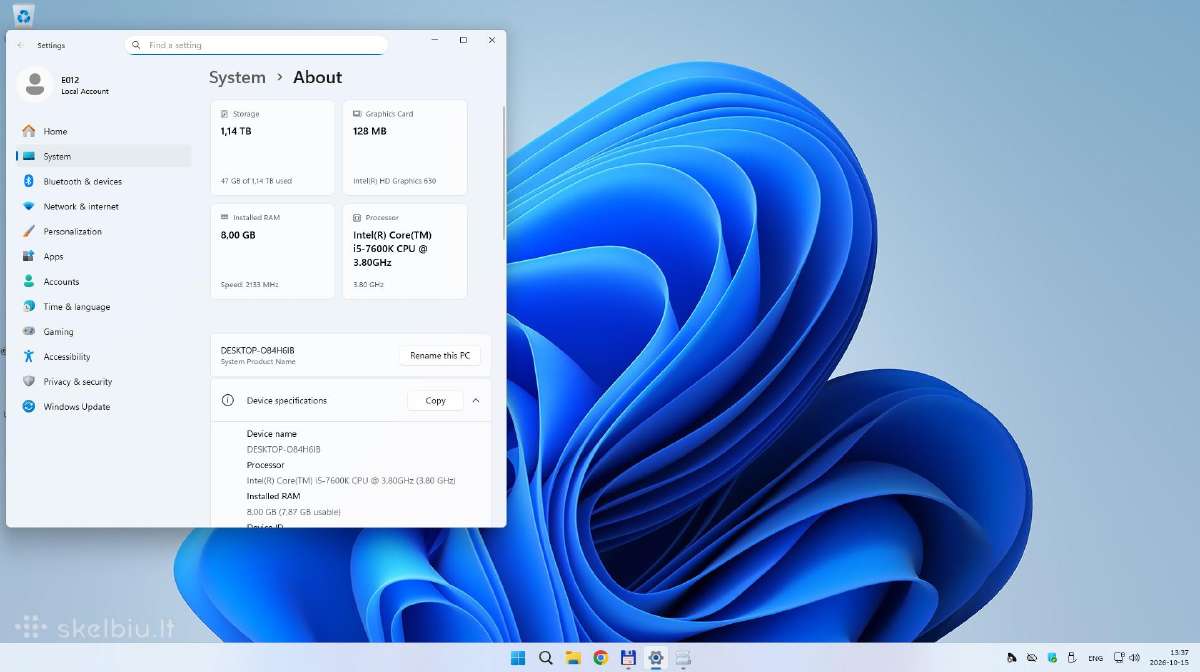Open the Accounts settings page

click(104, 281)
